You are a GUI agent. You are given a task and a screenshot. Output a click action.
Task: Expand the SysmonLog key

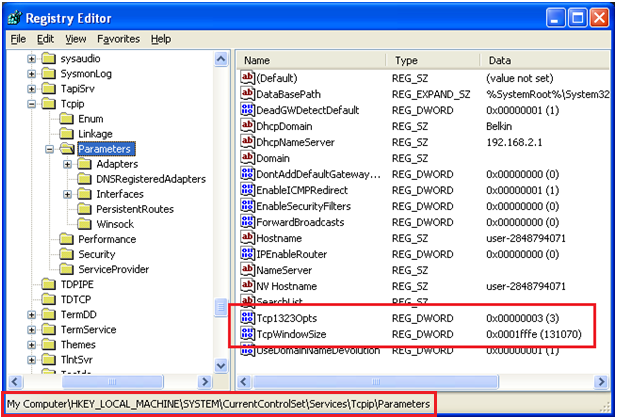pyautogui.click(x=31, y=74)
